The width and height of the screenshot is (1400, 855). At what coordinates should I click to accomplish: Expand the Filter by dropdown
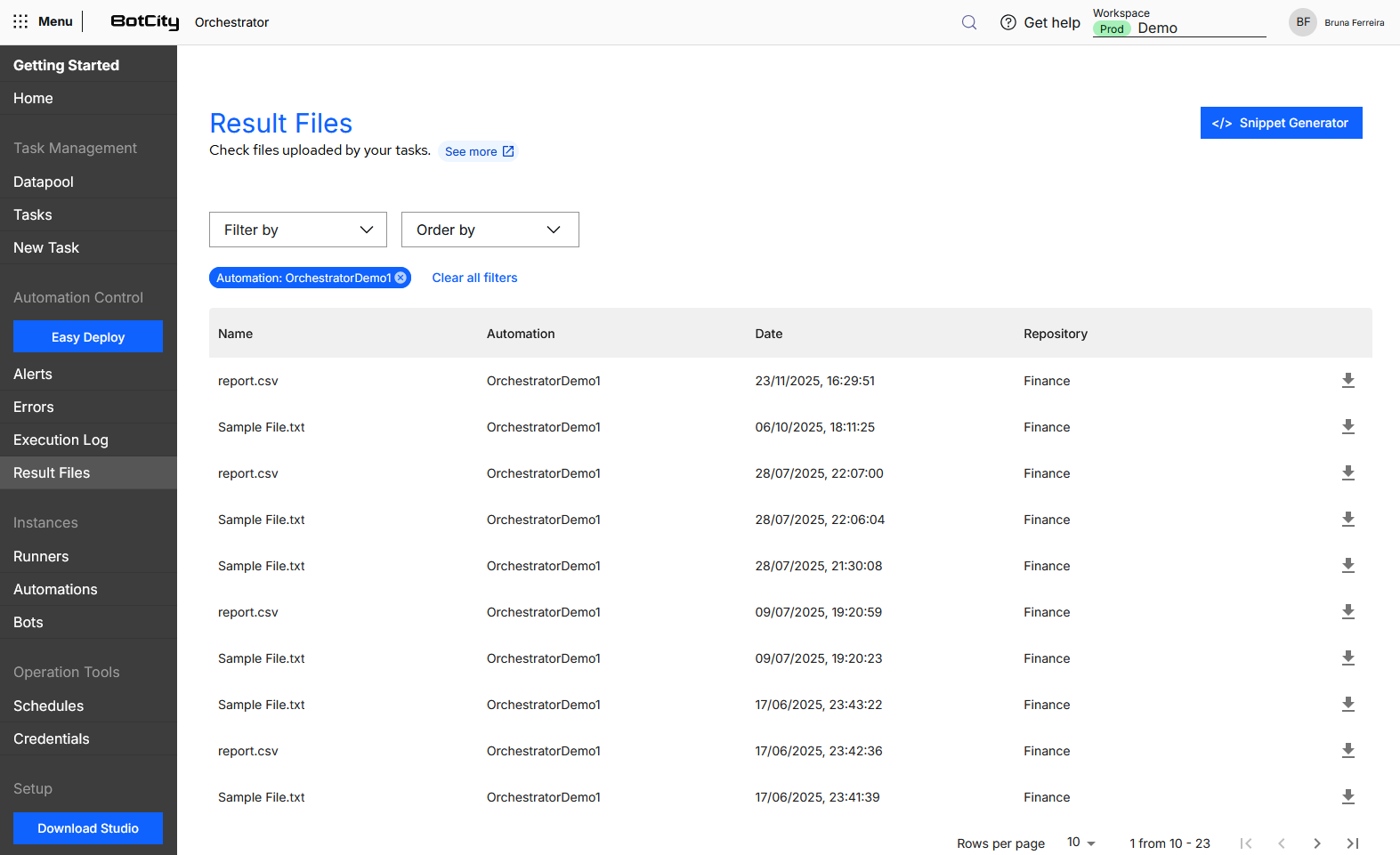coord(297,230)
